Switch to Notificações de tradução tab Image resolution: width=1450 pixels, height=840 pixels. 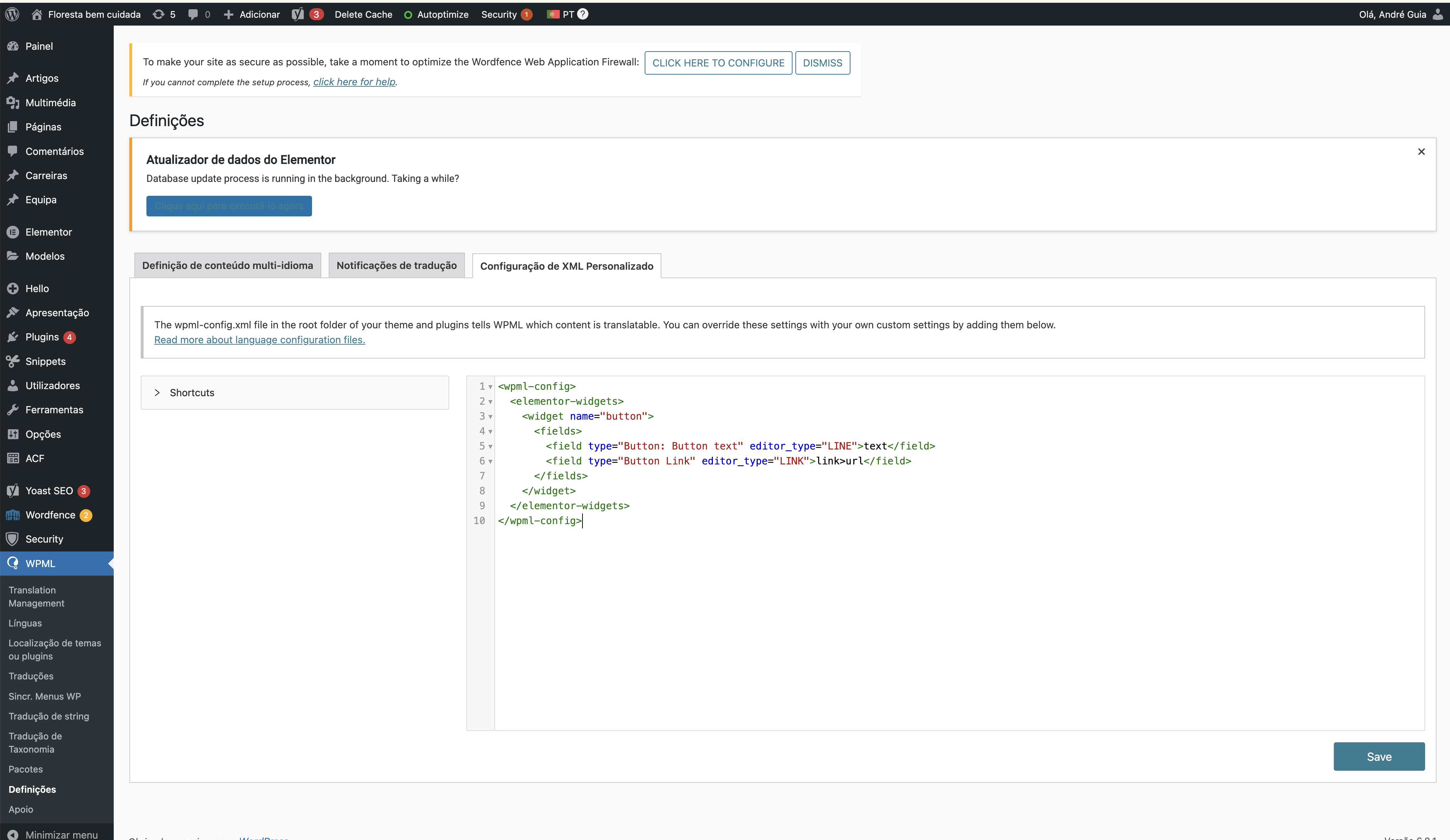coord(397,265)
